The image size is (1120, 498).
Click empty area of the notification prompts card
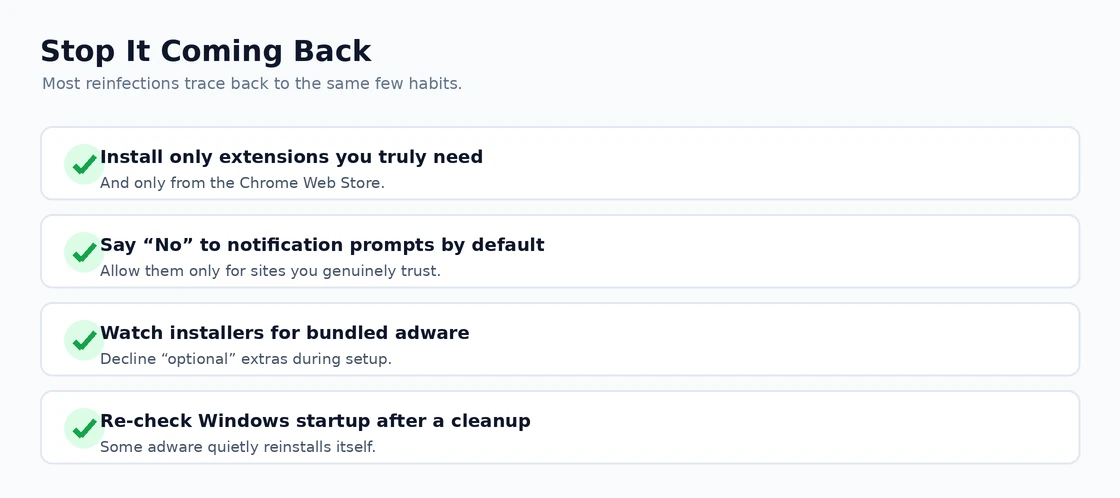tap(786, 252)
